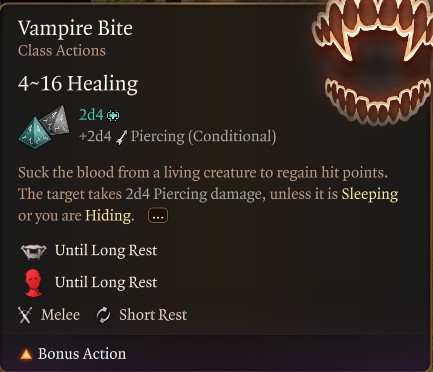This screenshot has width=433, height=372.
Task: Open the Sleeping condition link
Action: tap(370, 195)
